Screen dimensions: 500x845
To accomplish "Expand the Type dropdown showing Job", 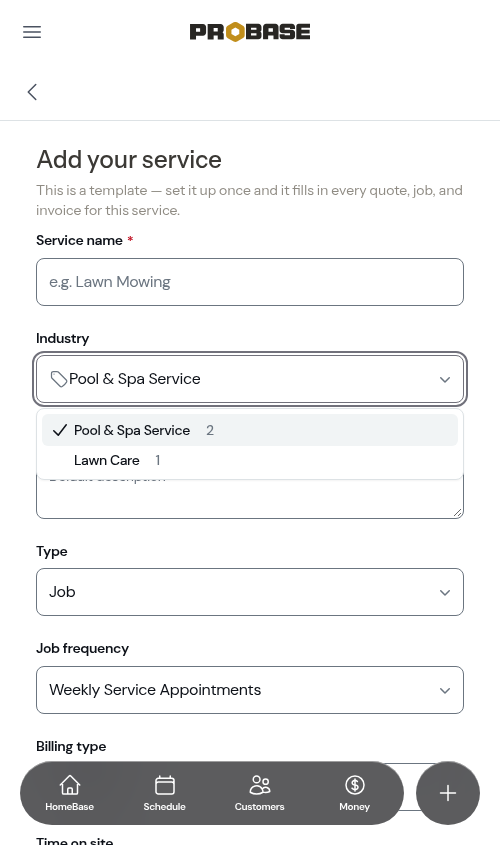I will pyautogui.click(x=250, y=592).
